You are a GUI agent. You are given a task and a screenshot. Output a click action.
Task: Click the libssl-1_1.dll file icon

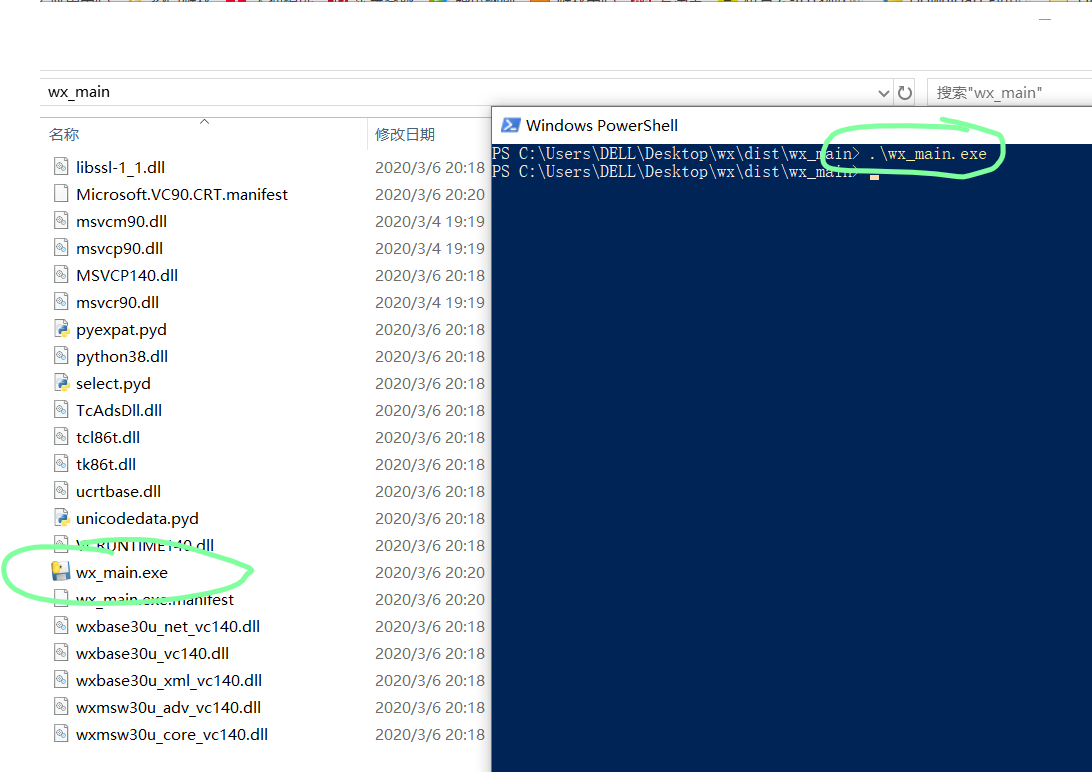point(61,167)
